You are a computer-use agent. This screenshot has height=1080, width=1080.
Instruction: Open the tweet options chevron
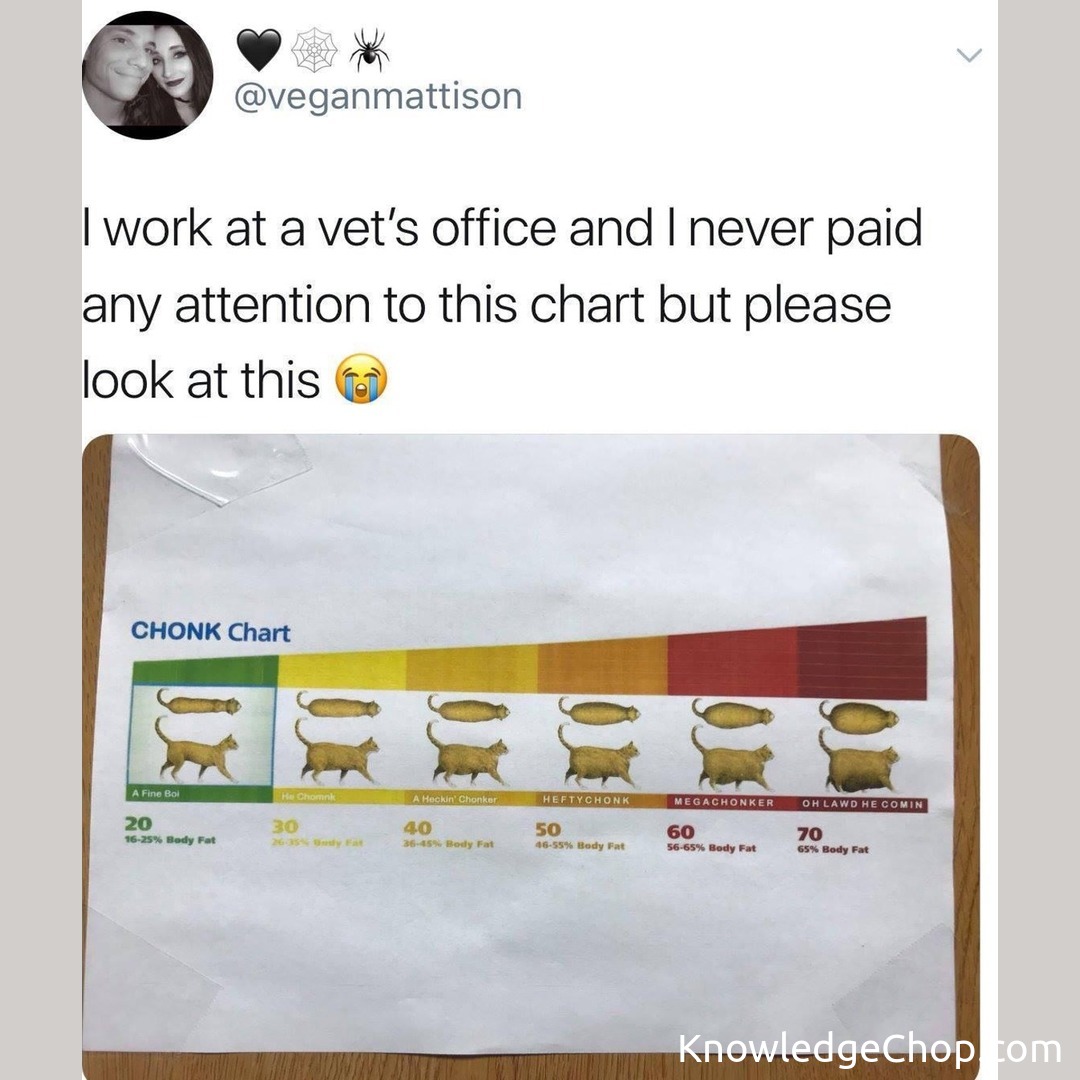969,54
